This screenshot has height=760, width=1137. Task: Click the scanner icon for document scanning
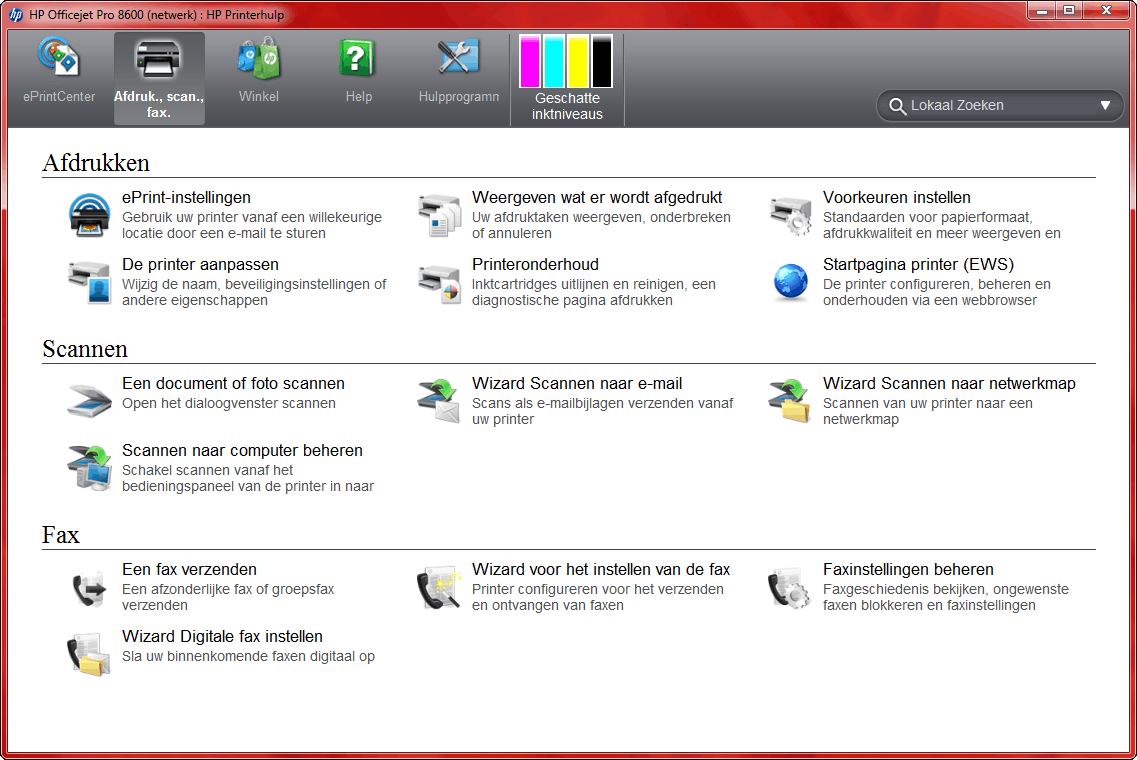[x=89, y=400]
